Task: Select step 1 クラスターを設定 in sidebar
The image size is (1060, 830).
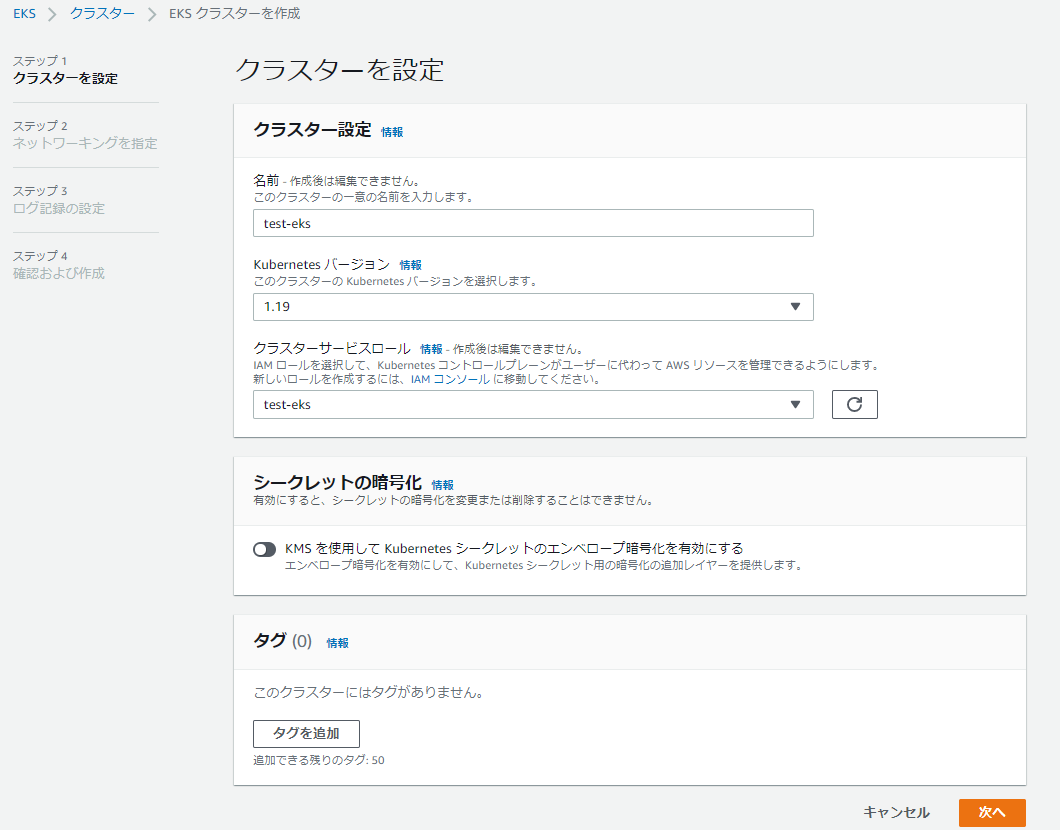Action: [65, 78]
